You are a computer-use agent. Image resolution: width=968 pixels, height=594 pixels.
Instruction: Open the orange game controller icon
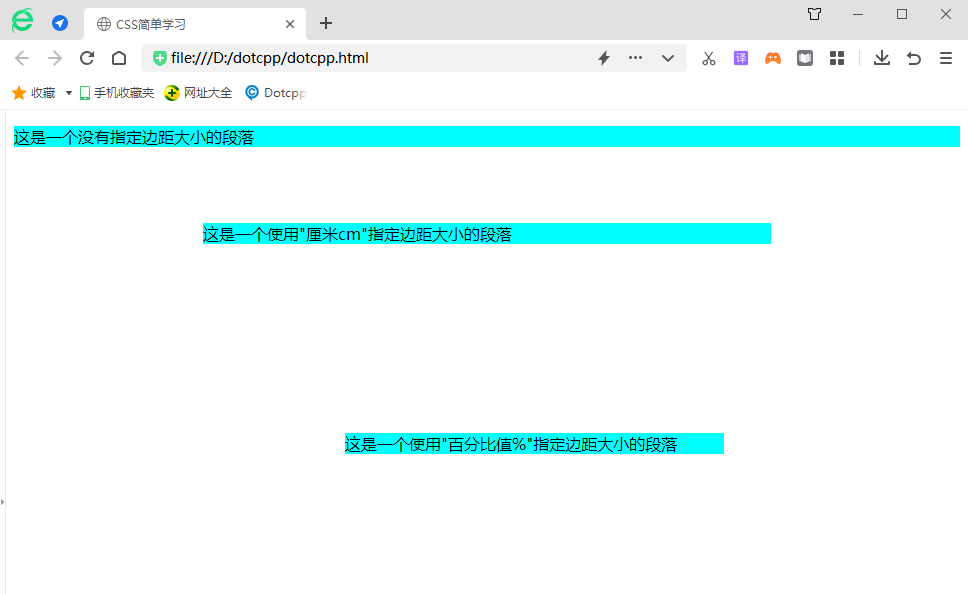773,58
